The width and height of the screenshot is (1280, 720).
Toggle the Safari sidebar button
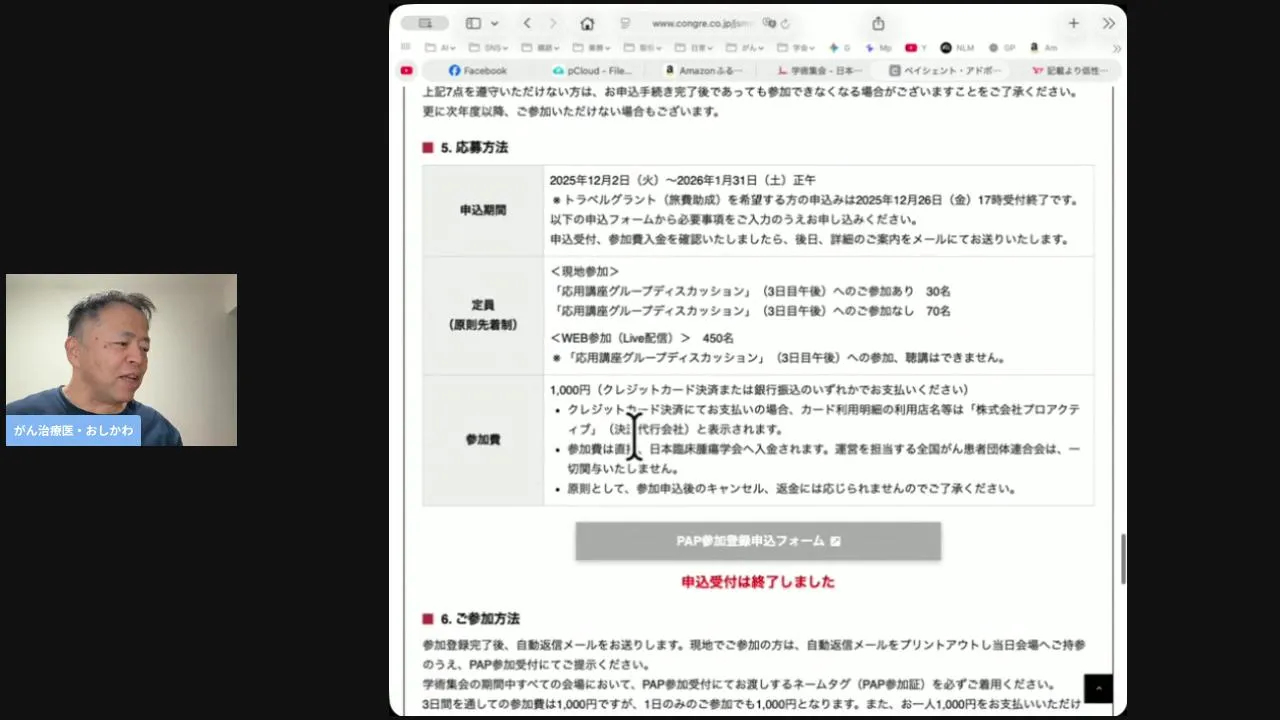tap(473, 23)
